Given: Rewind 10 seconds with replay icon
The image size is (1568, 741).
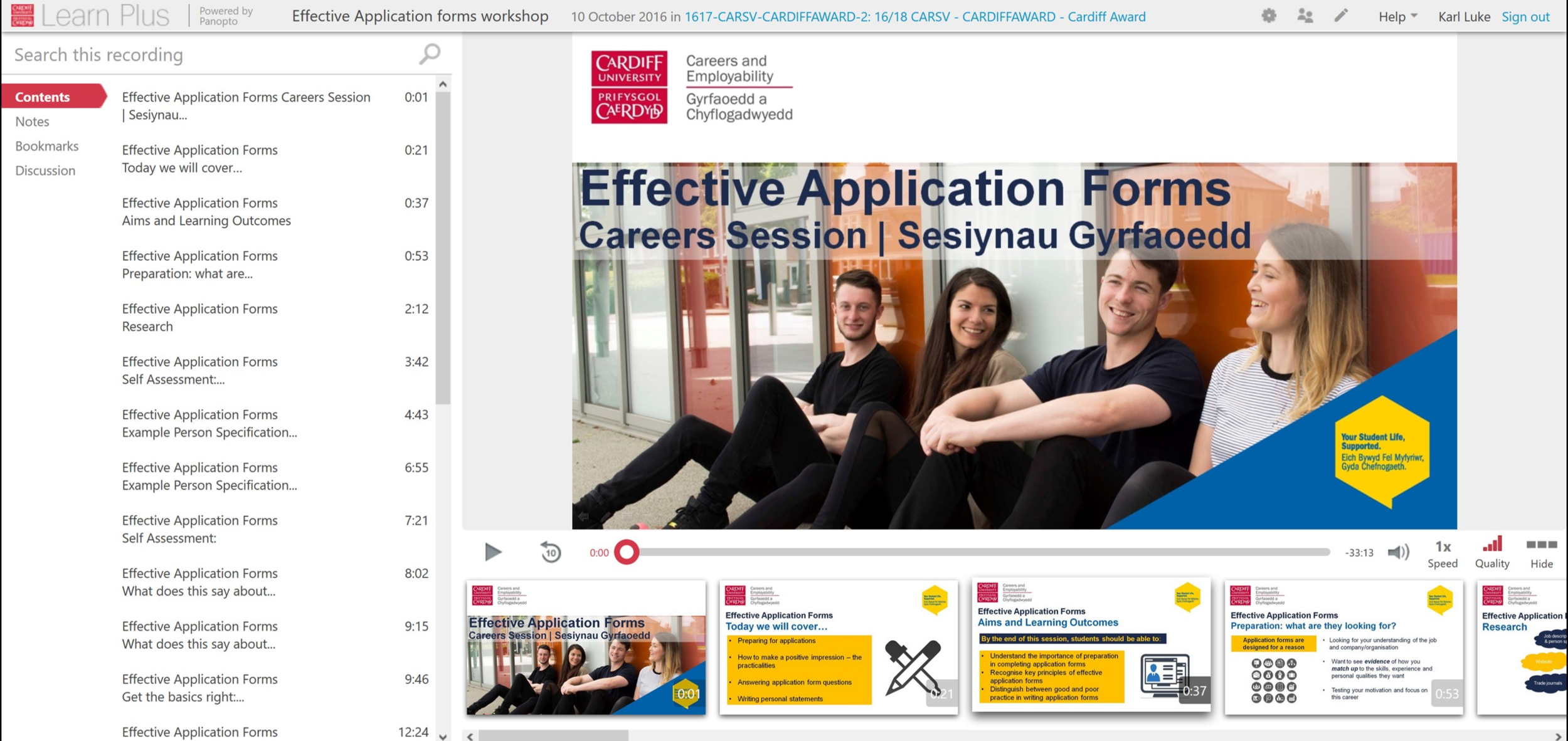Looking at the screenshot, I should coord(551,552).
